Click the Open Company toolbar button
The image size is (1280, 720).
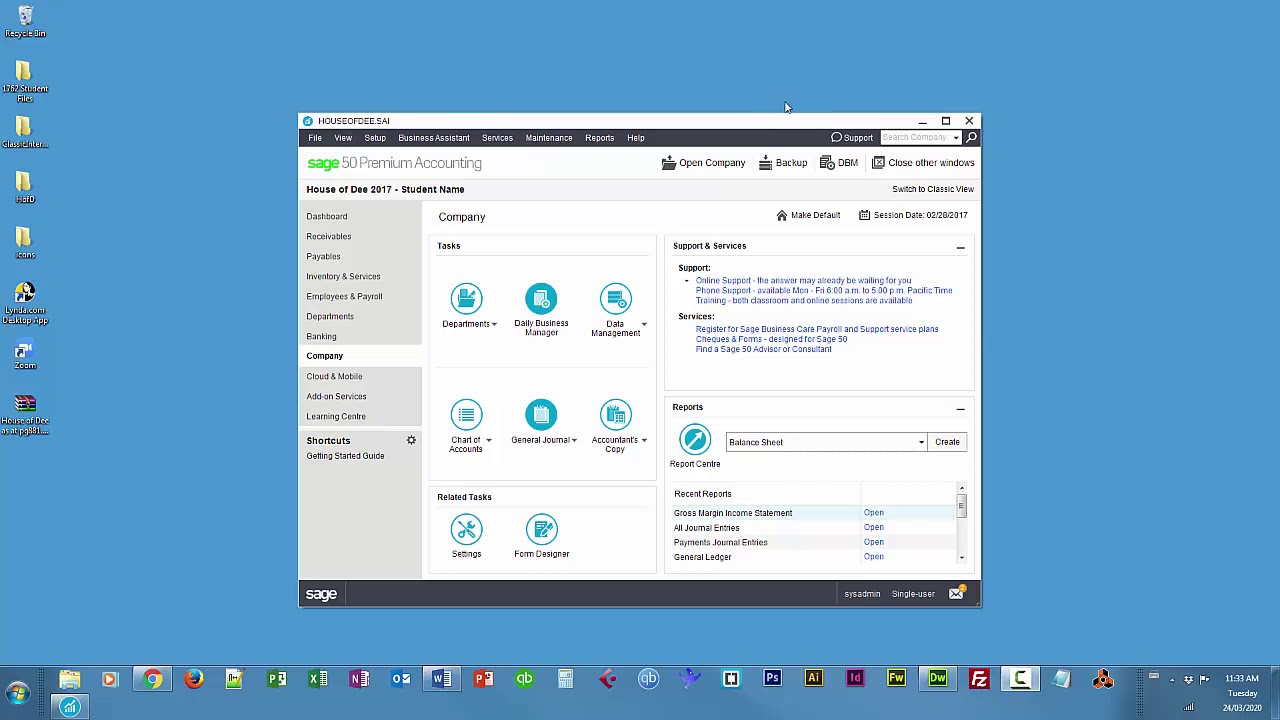(703, 163)
